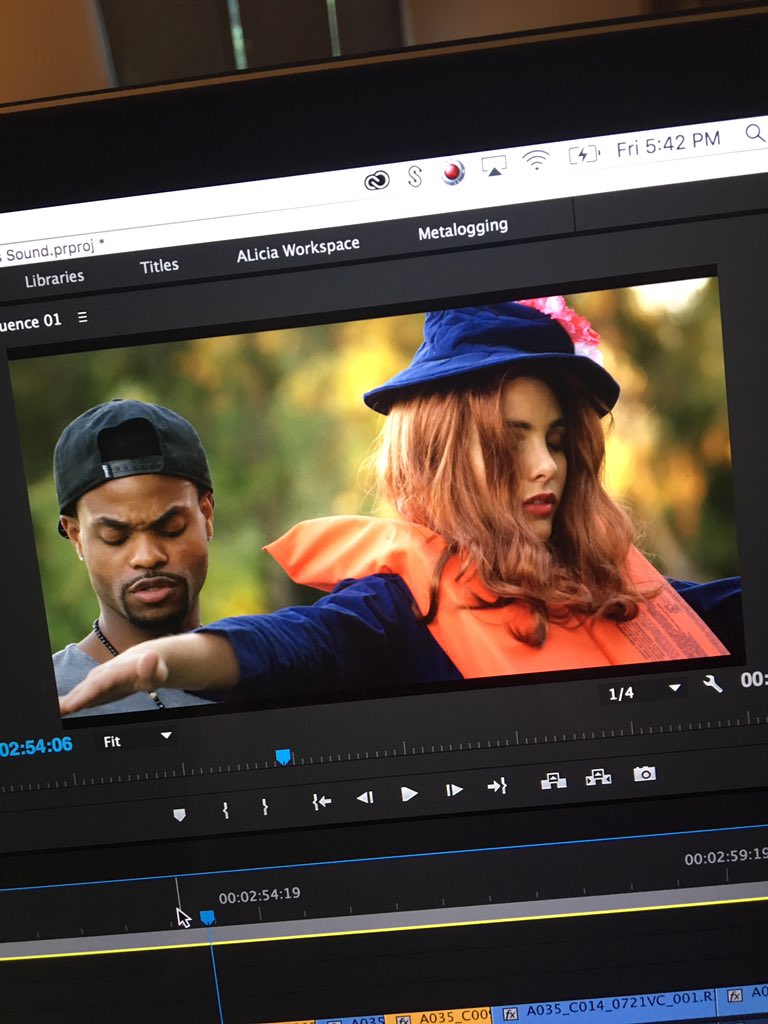Switch to Titles workspace
The height and width of the screenshot is (1024, 768).
point(159,266)
